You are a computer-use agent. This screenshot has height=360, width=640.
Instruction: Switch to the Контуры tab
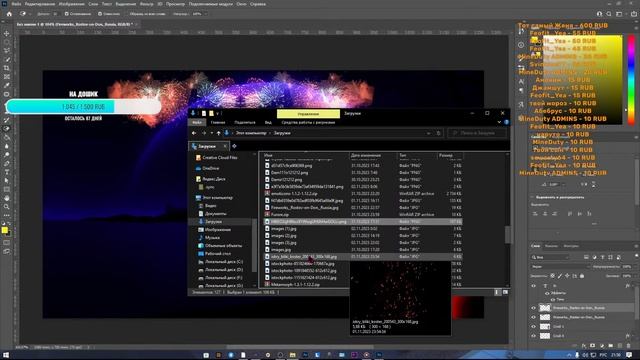pos(571,246)
